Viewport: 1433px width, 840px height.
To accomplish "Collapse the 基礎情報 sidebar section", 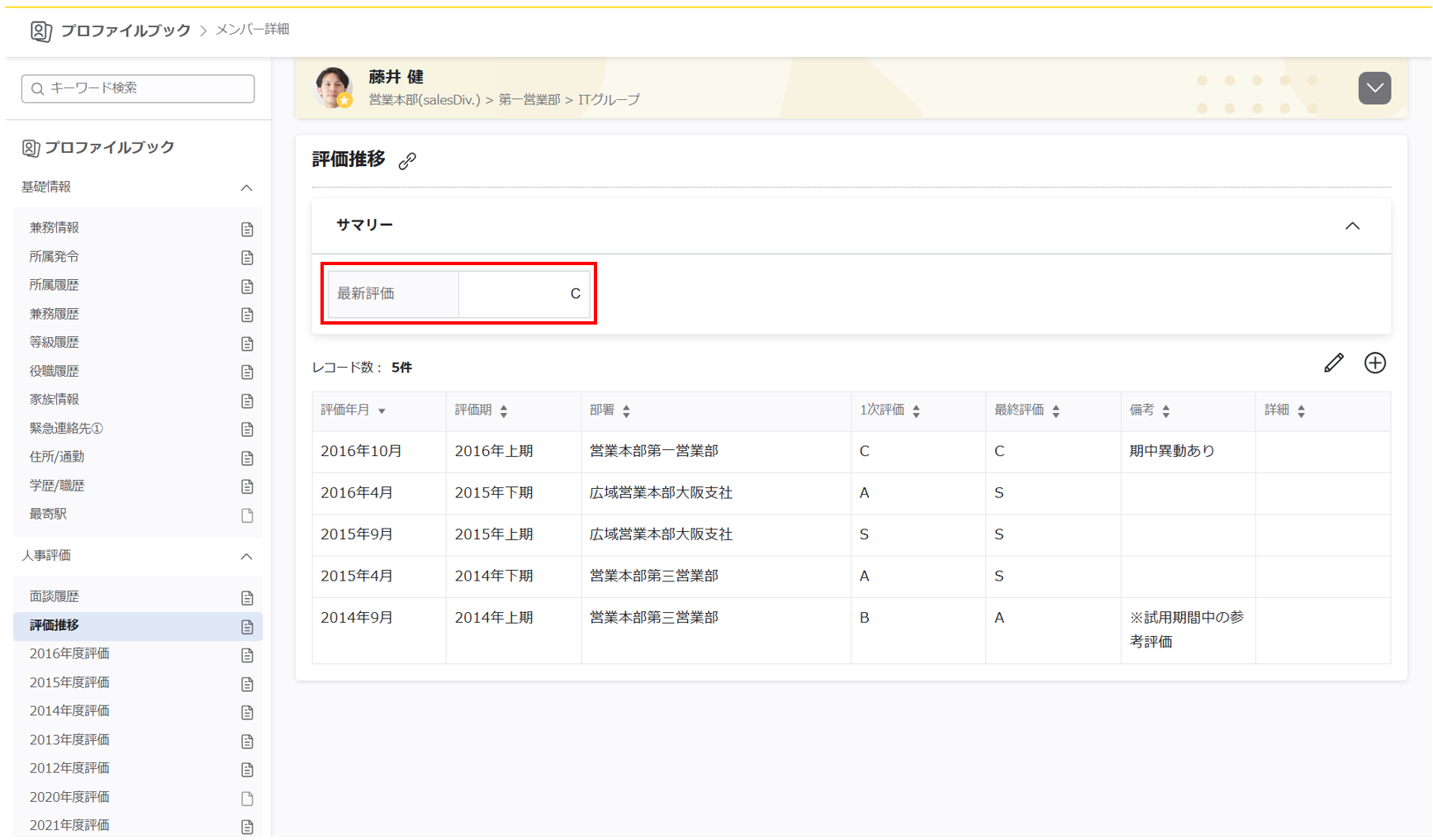I will point(246,187).
